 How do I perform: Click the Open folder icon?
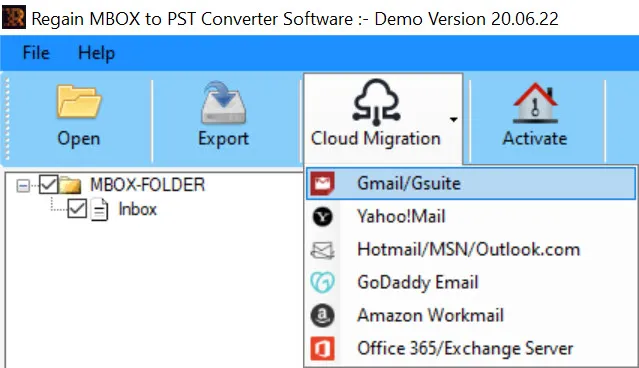tap(79, 101)
